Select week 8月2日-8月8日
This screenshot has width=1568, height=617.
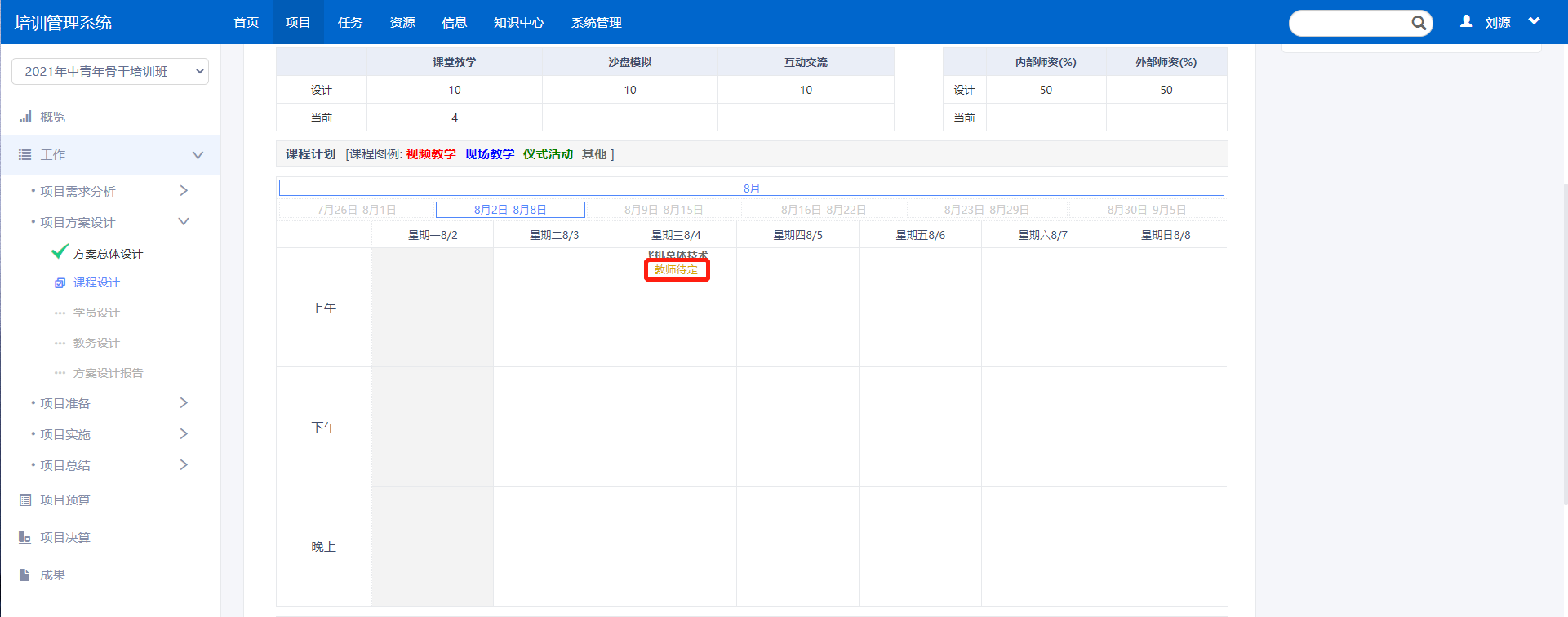(x=510, y=210)
